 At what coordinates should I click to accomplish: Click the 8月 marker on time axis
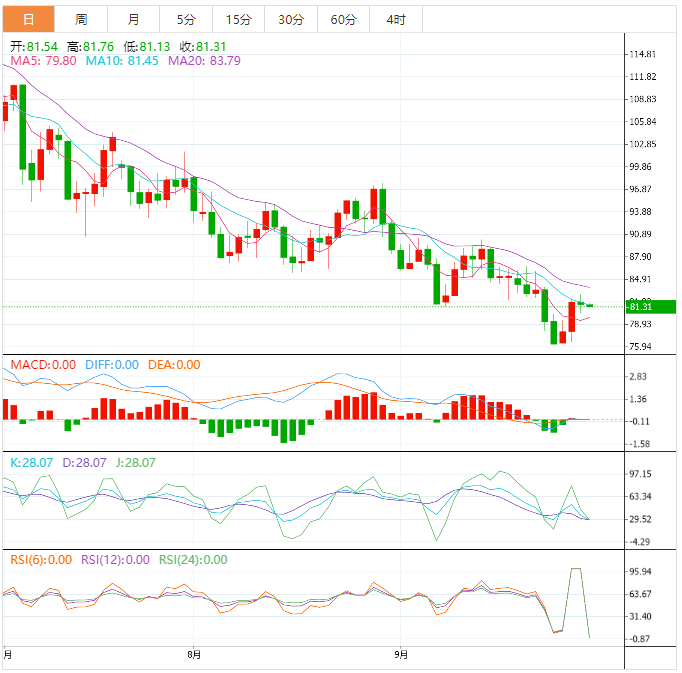(195, 655)
